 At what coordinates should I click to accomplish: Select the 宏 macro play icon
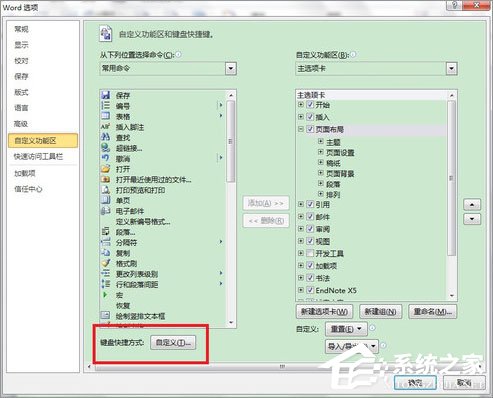tap(105, 295)
